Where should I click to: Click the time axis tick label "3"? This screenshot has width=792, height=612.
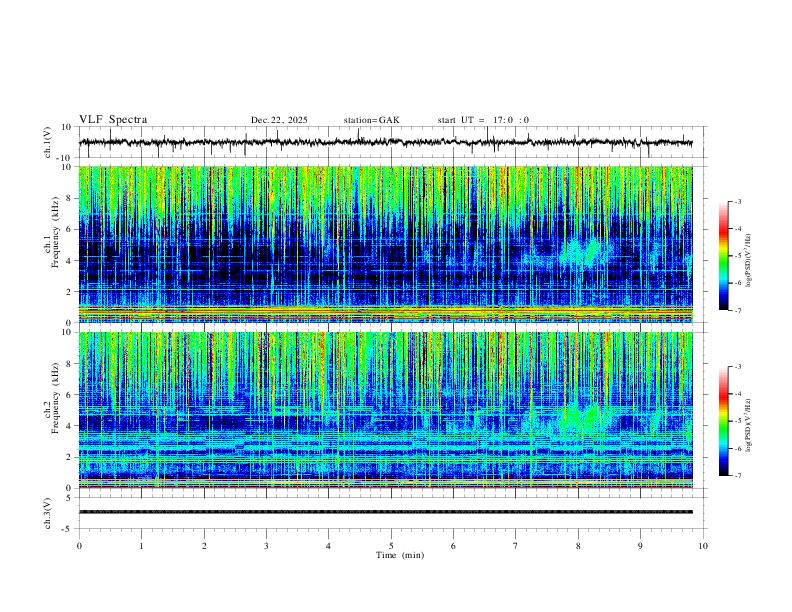pos(266,546)
